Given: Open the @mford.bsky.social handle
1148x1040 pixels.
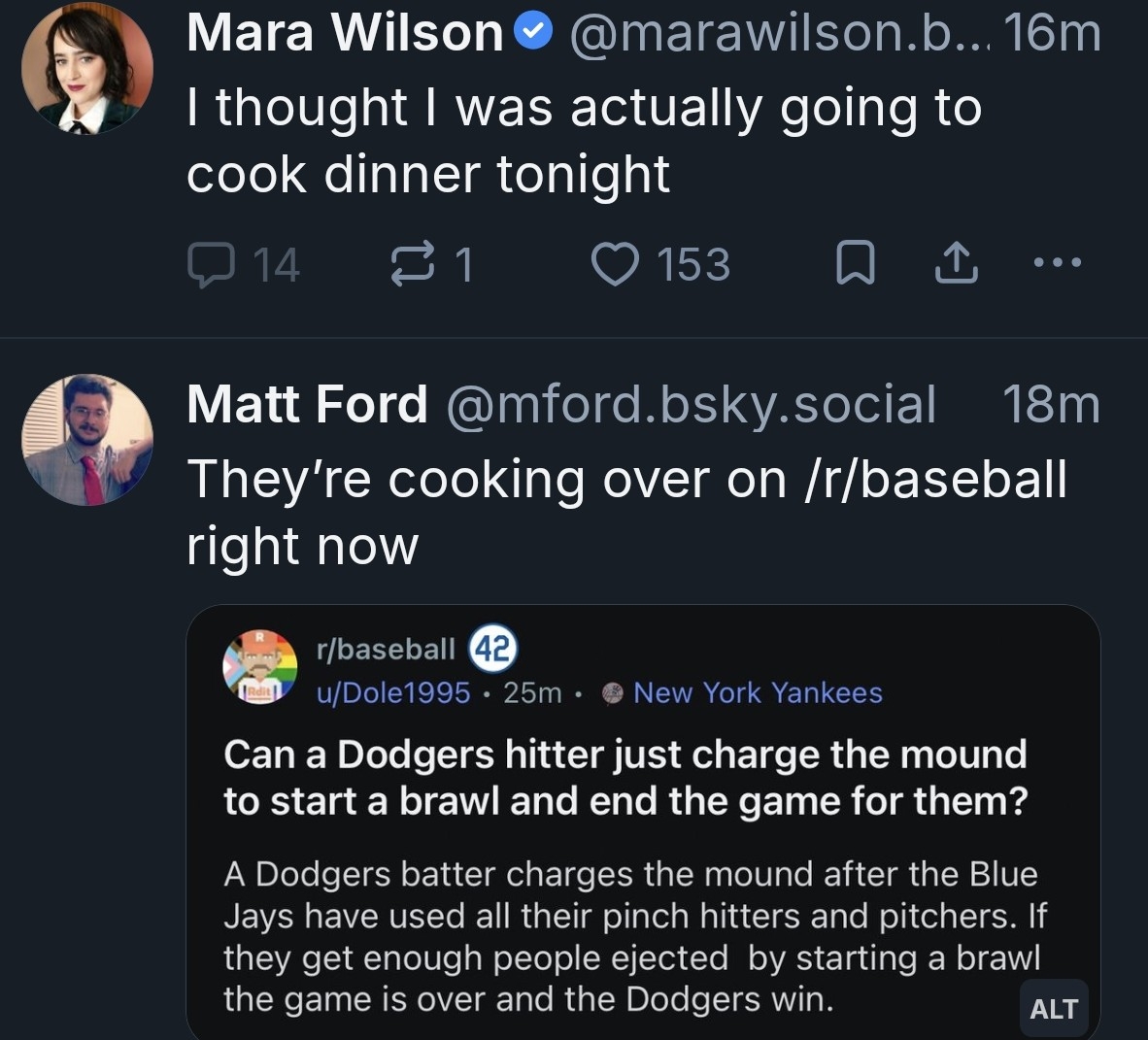Looking at the screenshot, I should 691,404.
